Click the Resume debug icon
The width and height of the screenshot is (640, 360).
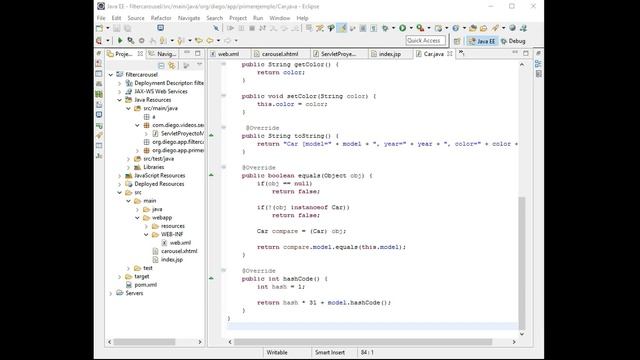click(230, 28)
